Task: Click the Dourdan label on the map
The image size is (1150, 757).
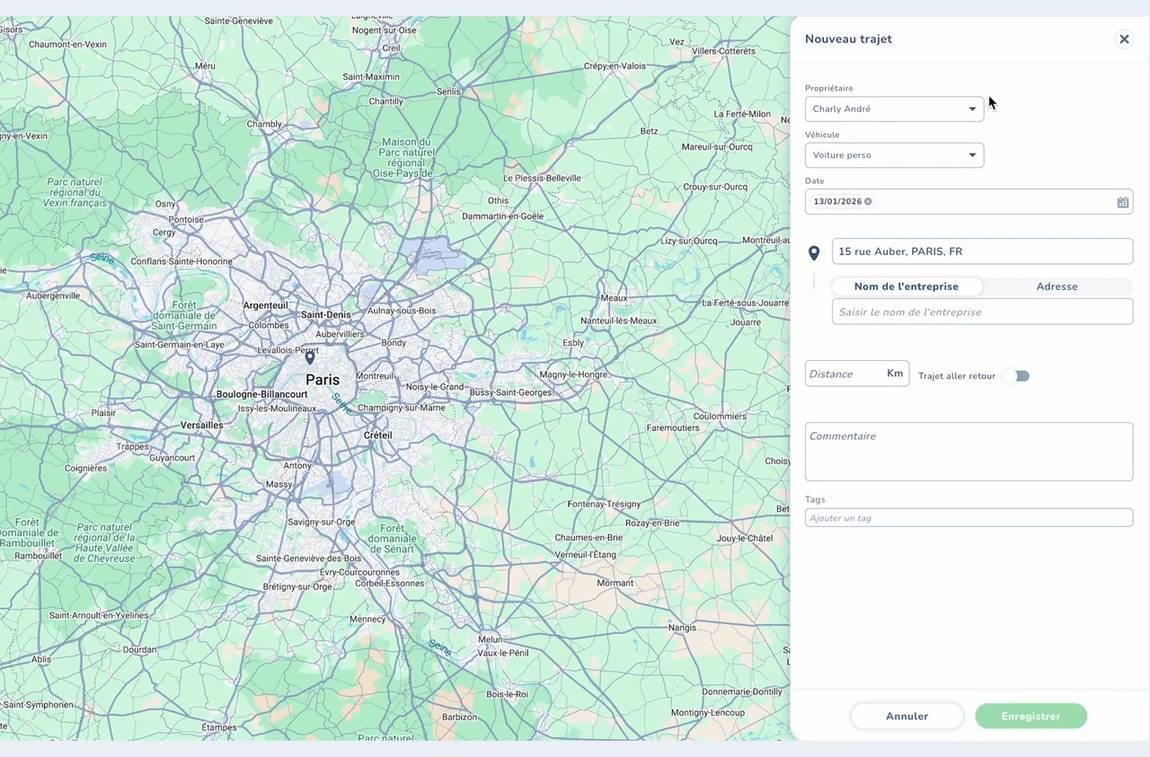Action: 139,650
